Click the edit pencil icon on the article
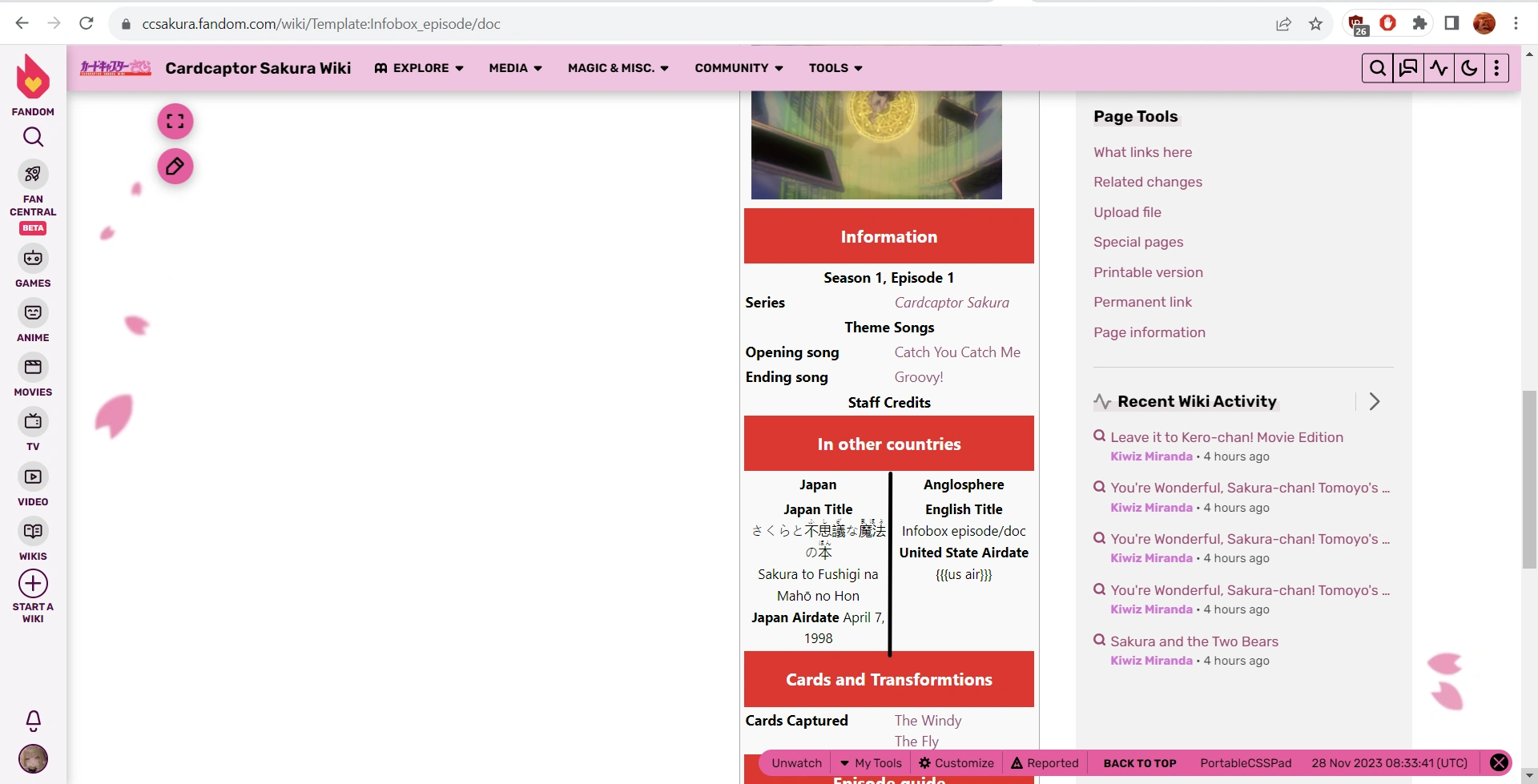 coord(175,167)
